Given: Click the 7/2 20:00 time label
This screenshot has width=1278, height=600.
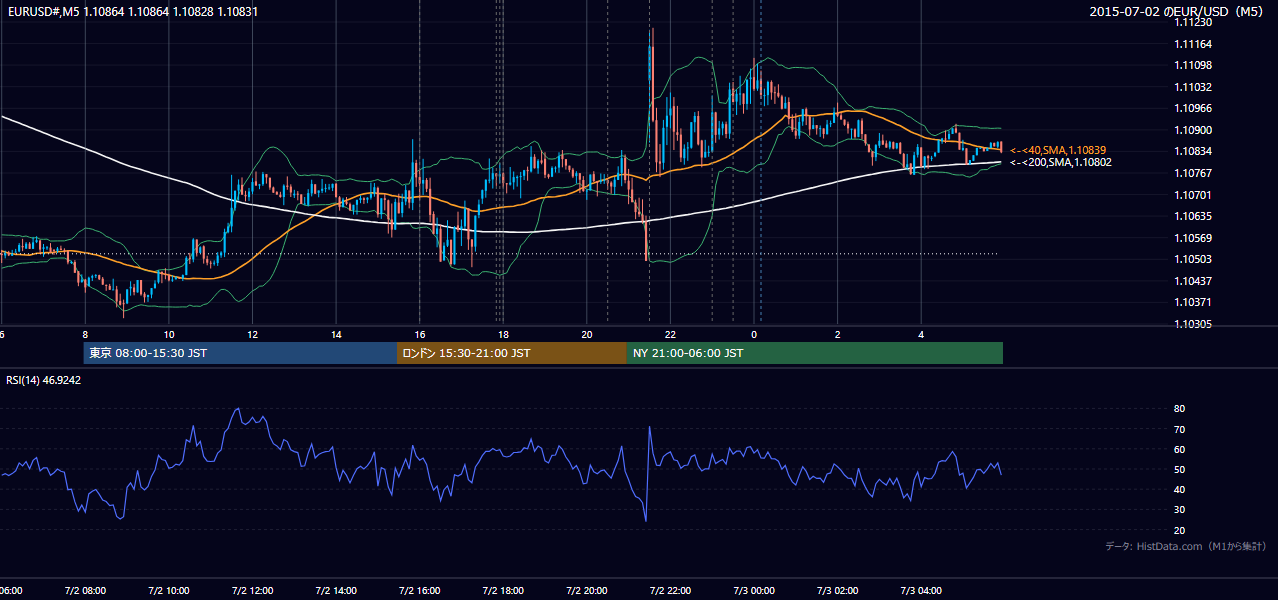Looking at the screenshot, I should click(587, 591).
